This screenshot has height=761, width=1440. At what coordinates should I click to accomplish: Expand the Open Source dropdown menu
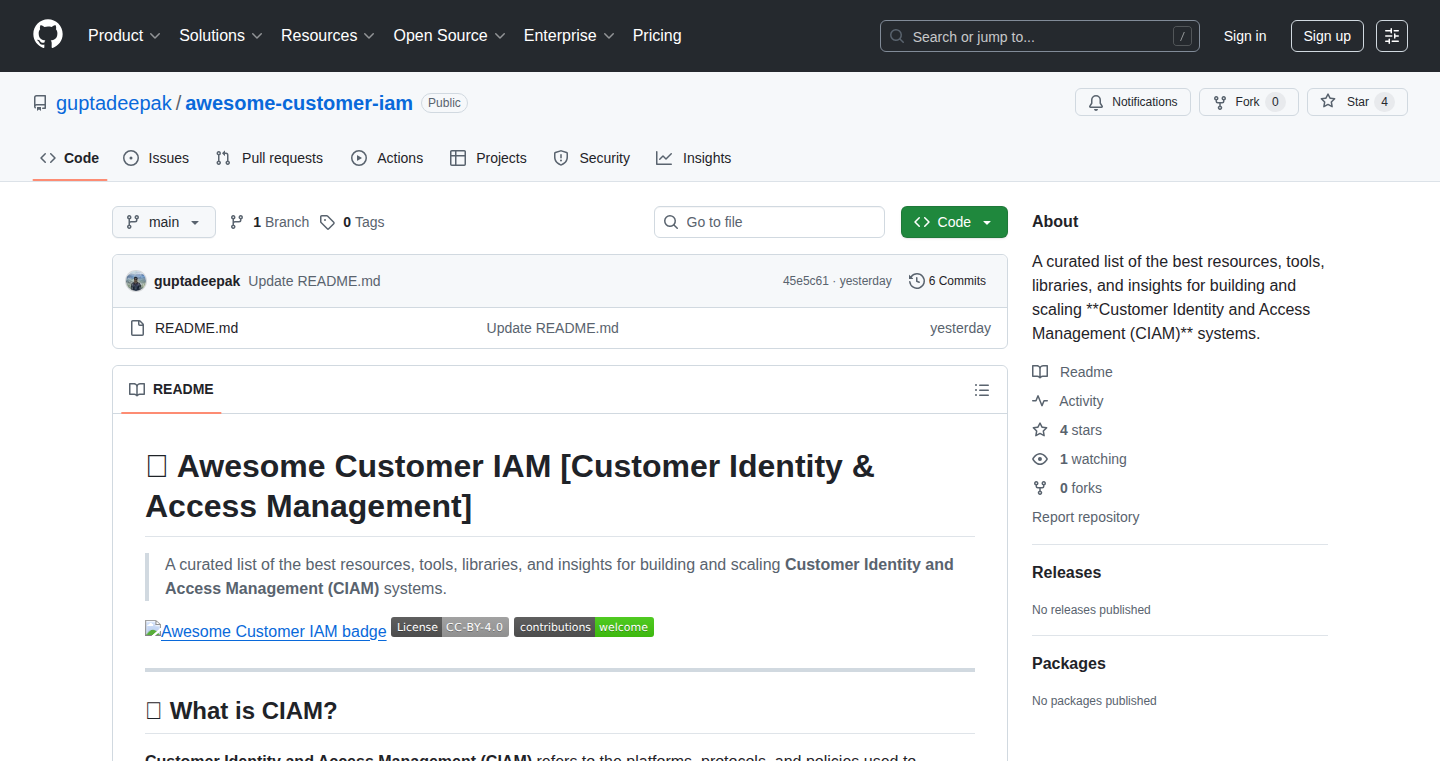(450, 36)
